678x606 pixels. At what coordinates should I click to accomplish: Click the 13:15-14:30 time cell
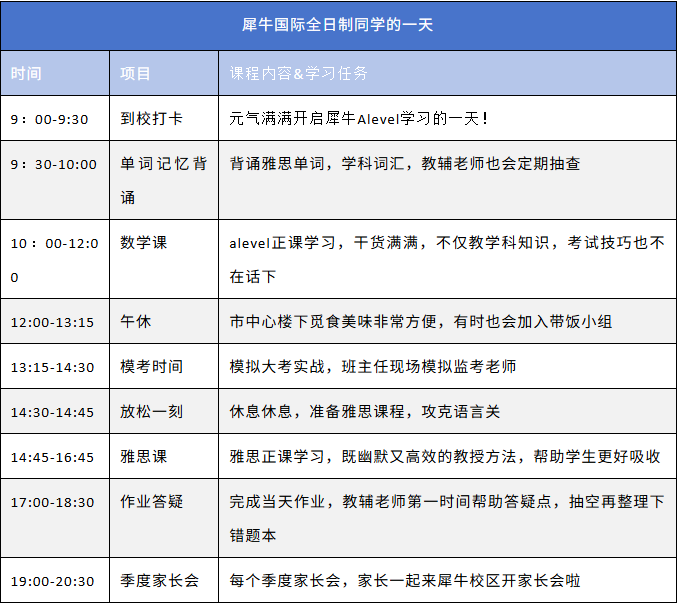tap(53, 368)
